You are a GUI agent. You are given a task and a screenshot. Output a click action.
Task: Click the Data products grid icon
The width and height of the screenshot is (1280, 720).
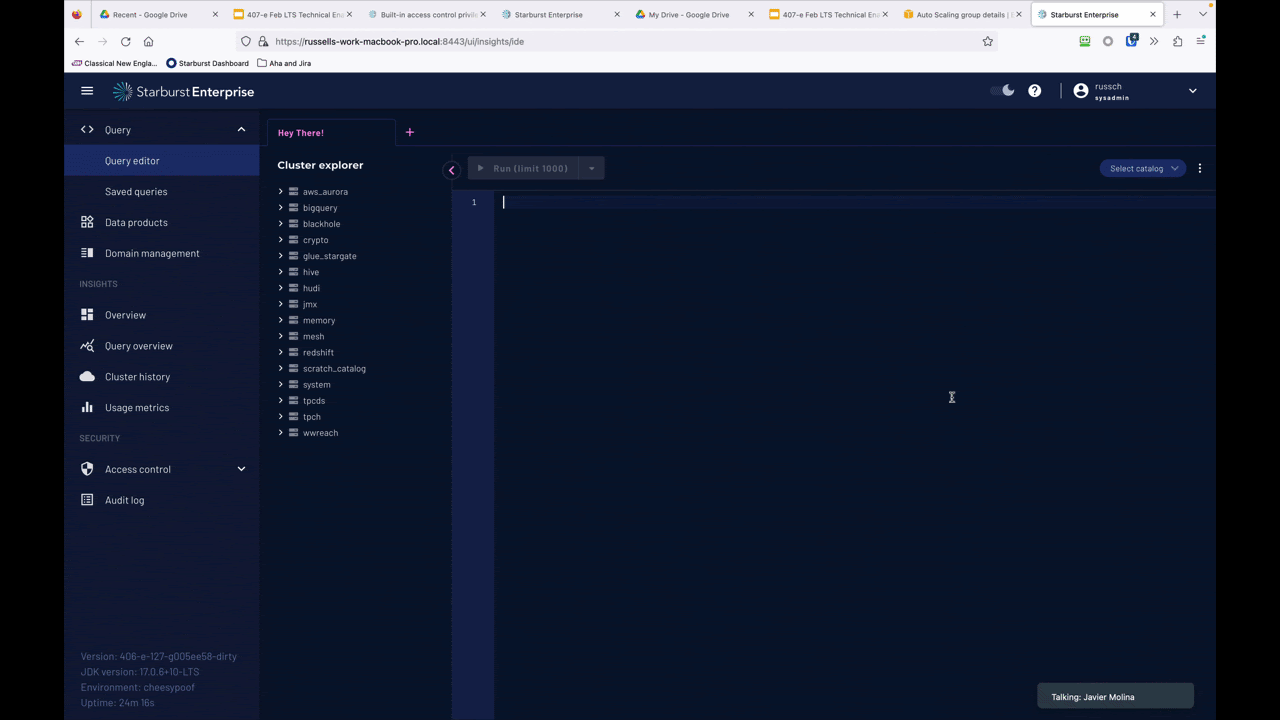[x=87, y=223]
